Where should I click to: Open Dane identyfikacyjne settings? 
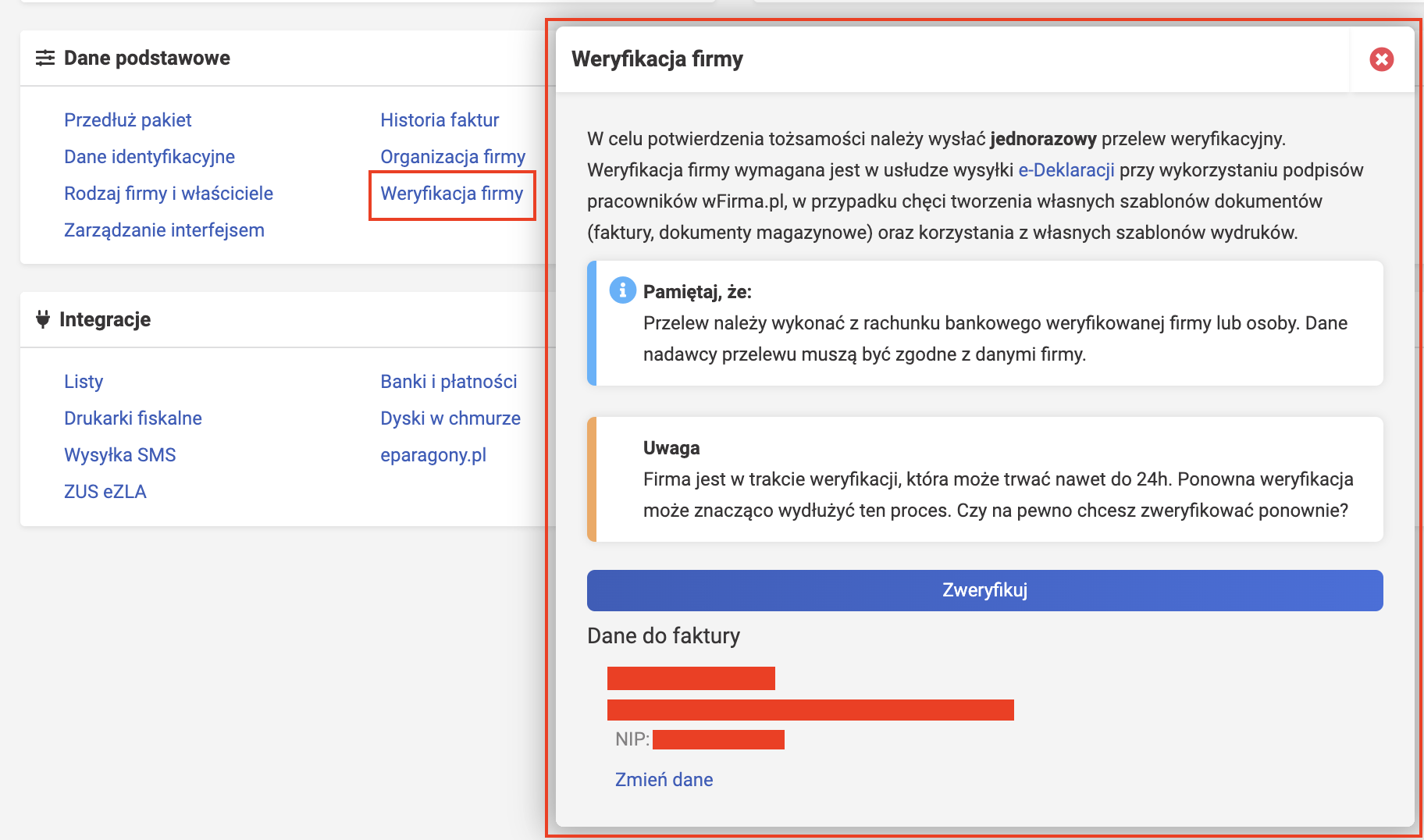coord(149,157)
